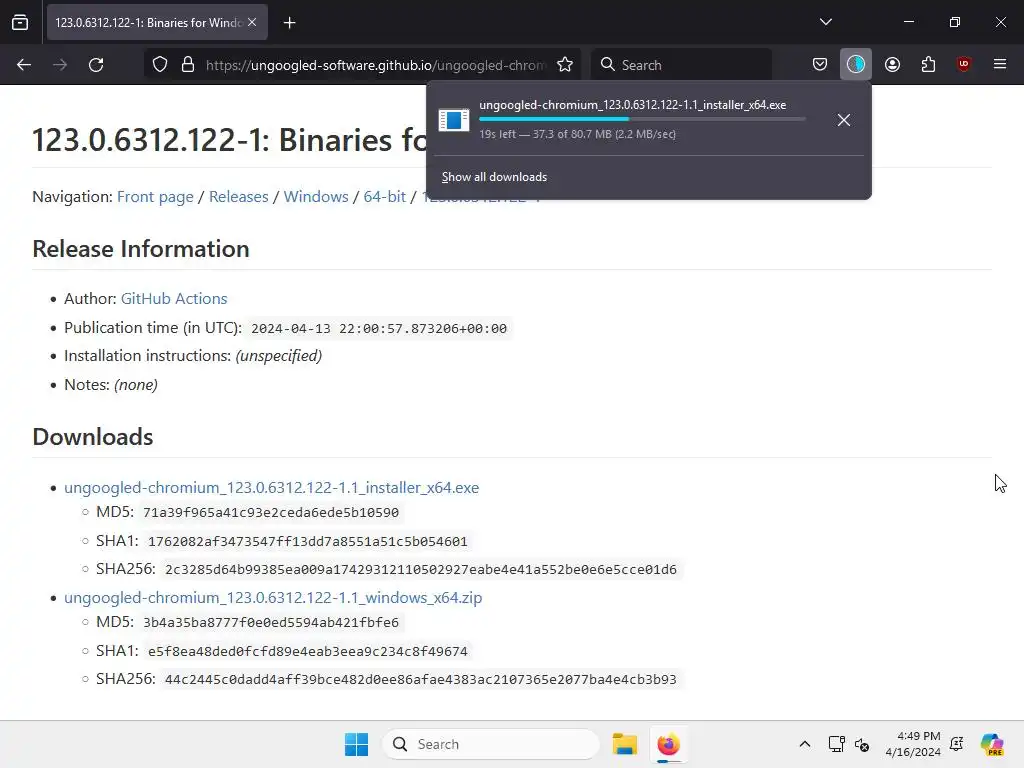Open the Windows navigation link
Screen dimensions: 1024x768
pos(316,197)
